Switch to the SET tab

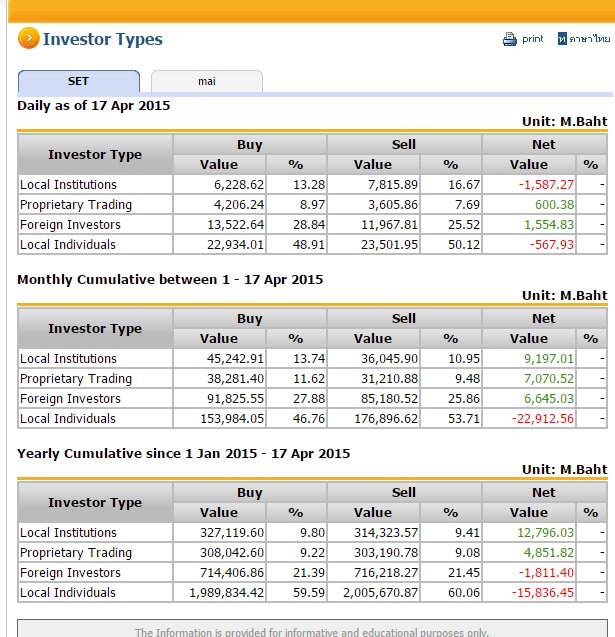(x=78, y=81)
